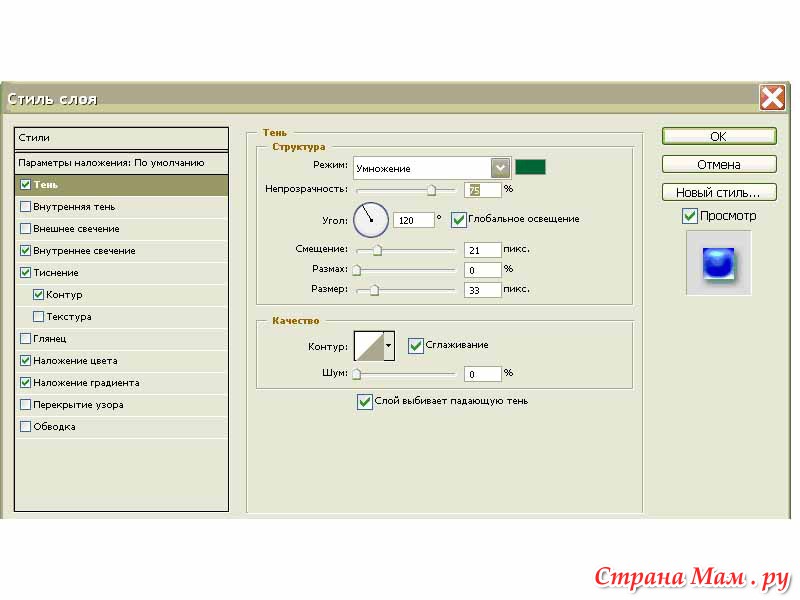Click the Смещение field showing 21
800x600 pixels.
(483, 250)
